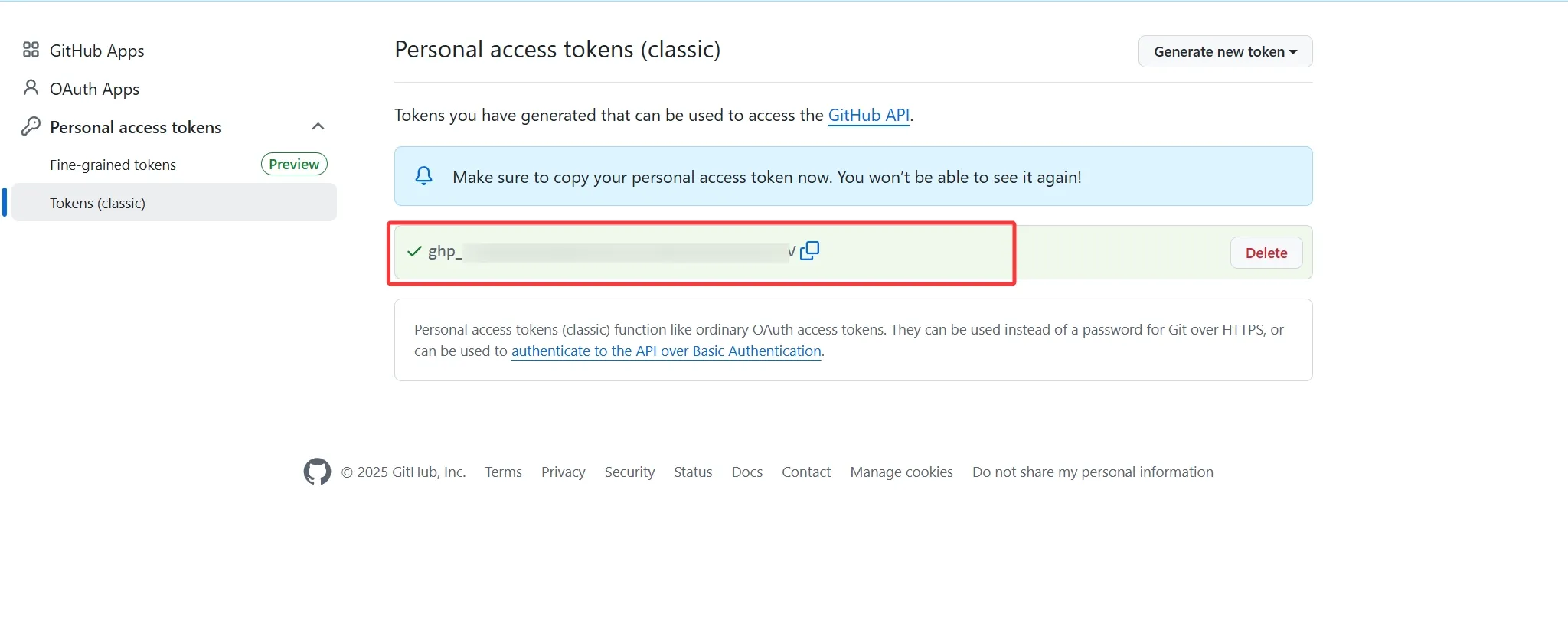1568x640 pixels.
Task: Click the OAuth Apps person icon
Action: (31, 88)
